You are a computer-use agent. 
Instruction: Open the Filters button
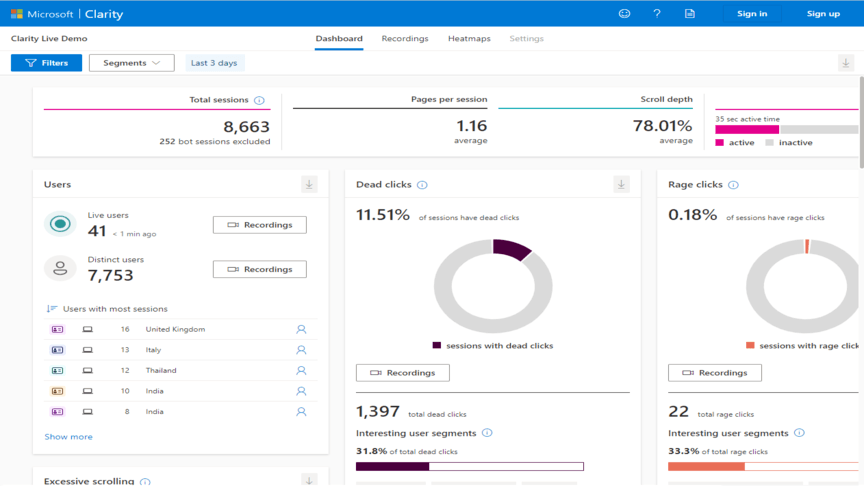[x=46, y=63]
